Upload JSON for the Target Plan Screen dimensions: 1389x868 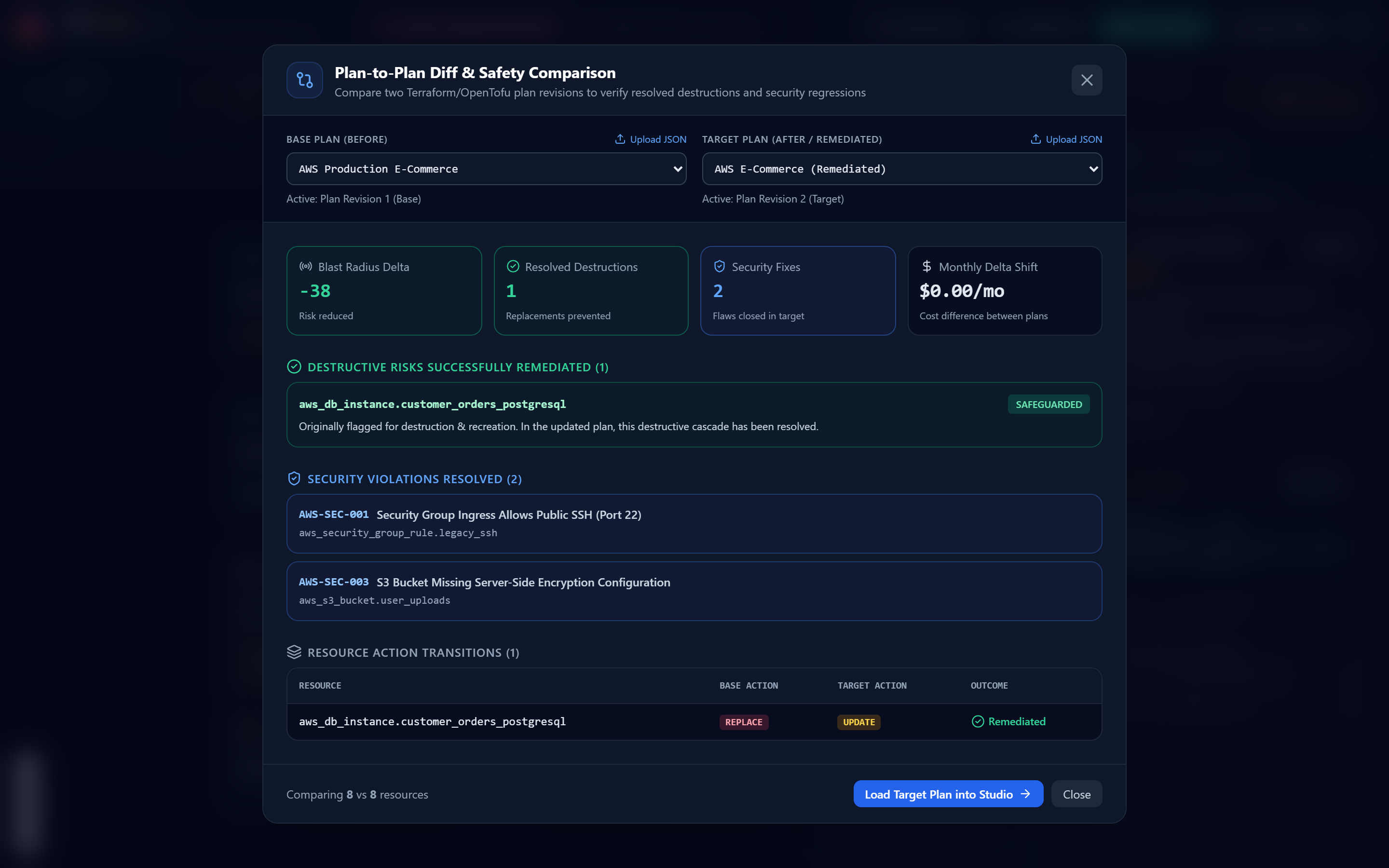click(1066, 139)
